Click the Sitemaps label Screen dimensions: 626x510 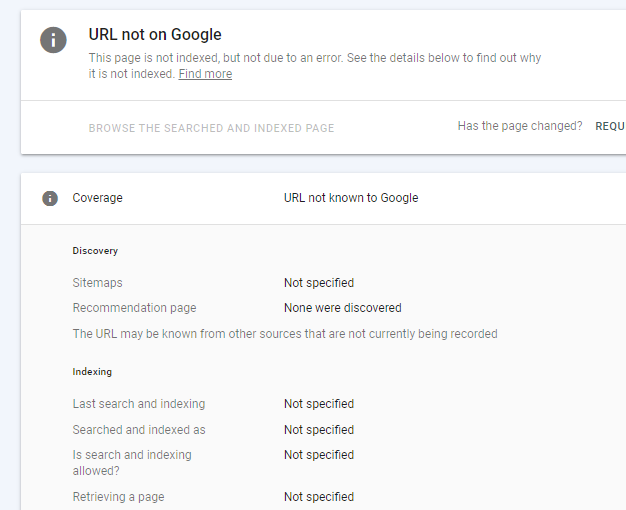[x=97, y=283]
